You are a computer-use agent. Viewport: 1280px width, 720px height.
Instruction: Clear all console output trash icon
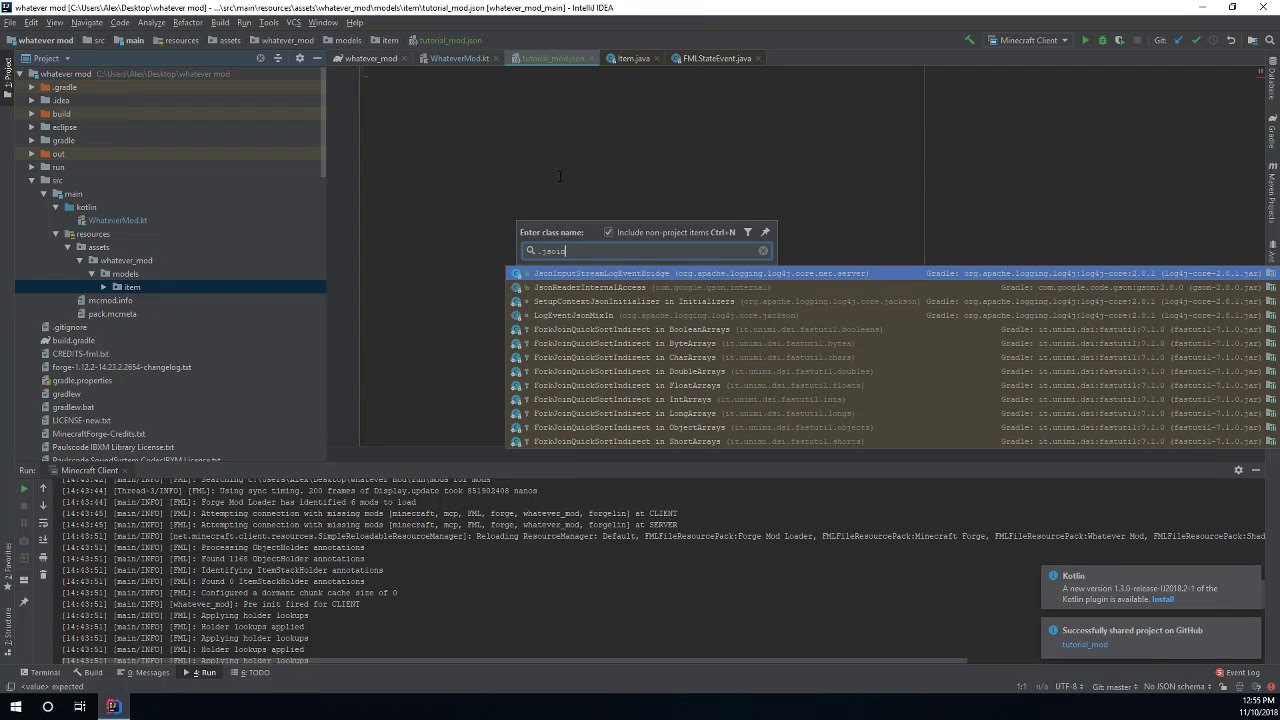coord(43,574)
